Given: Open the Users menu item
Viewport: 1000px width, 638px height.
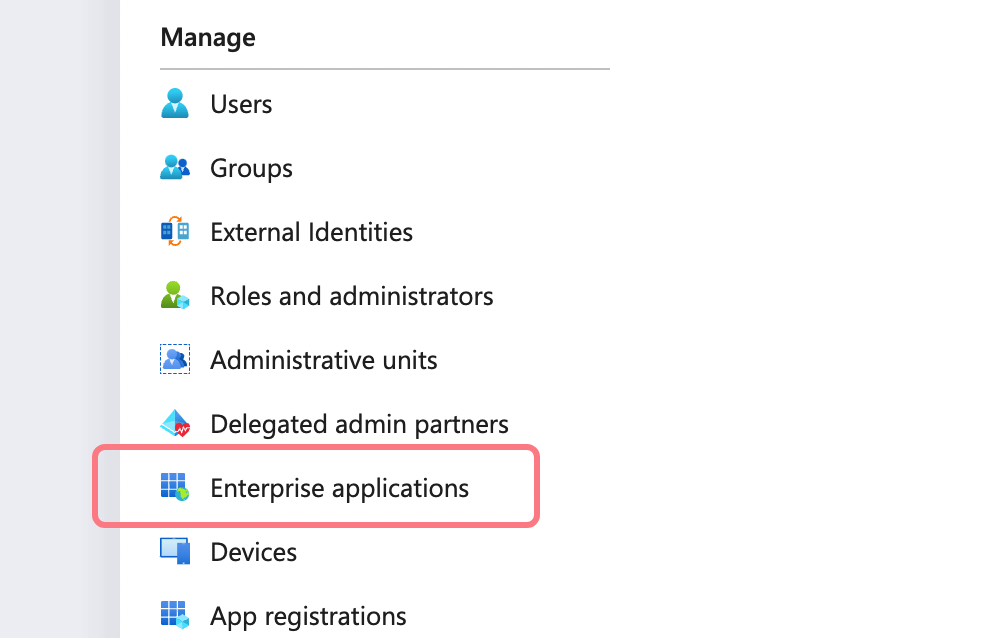Looking at the screenshot, I should (x=241, y=104).
